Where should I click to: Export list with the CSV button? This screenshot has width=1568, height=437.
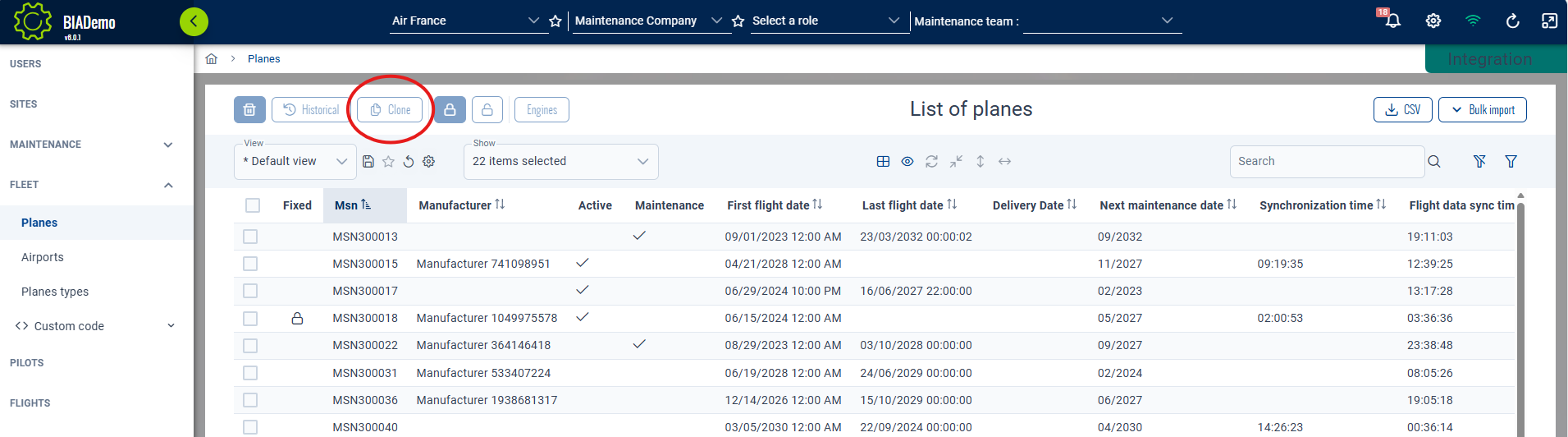click(1402, 110)
